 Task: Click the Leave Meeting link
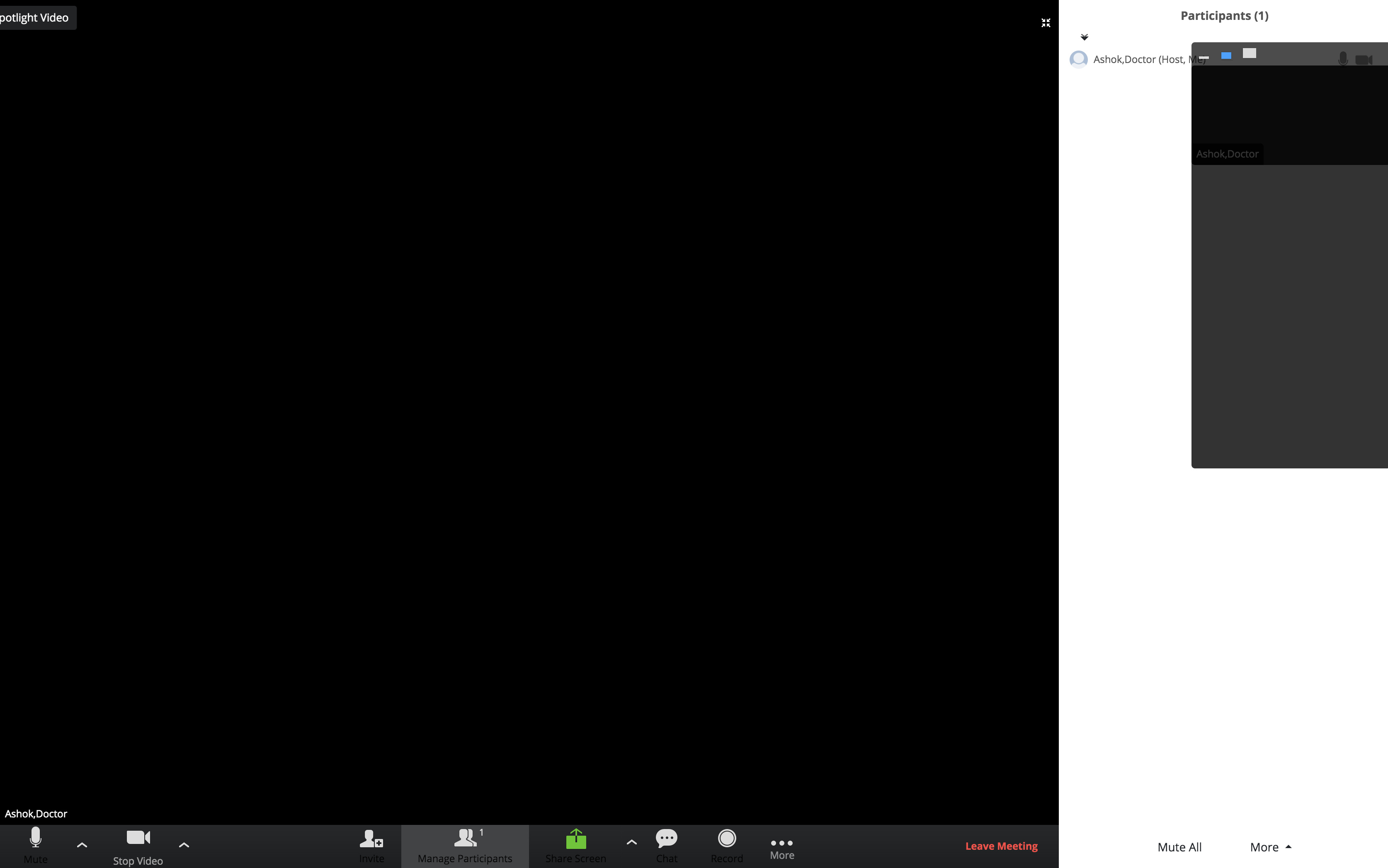(x=1001, y=846)
